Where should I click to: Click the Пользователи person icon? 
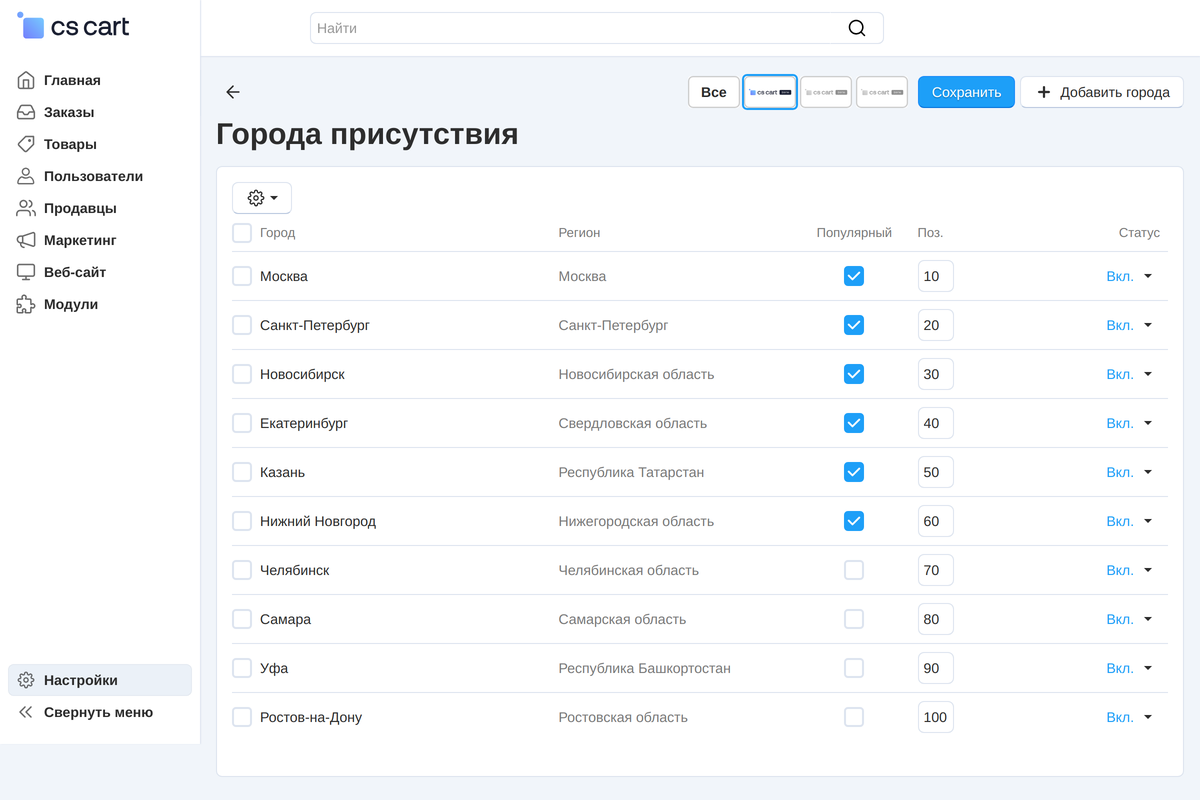point(26,176)
